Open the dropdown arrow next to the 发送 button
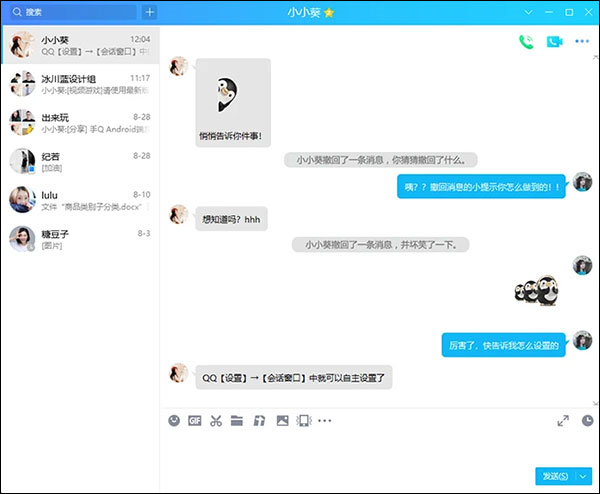 584,476
